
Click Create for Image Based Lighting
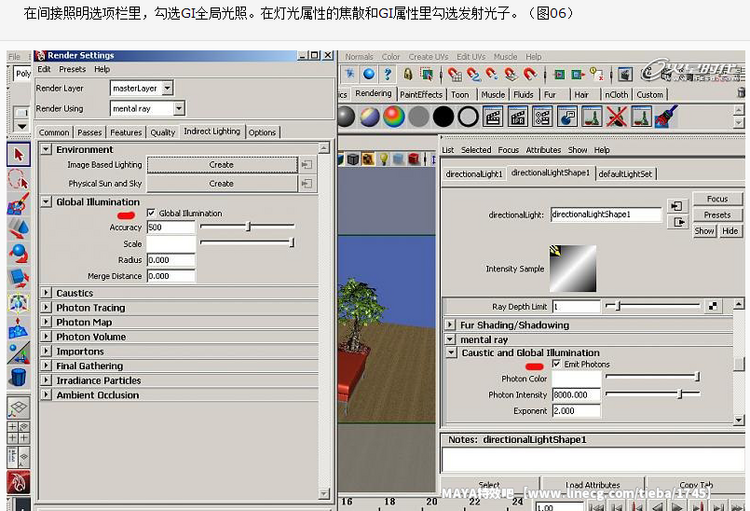click(221, 165)
